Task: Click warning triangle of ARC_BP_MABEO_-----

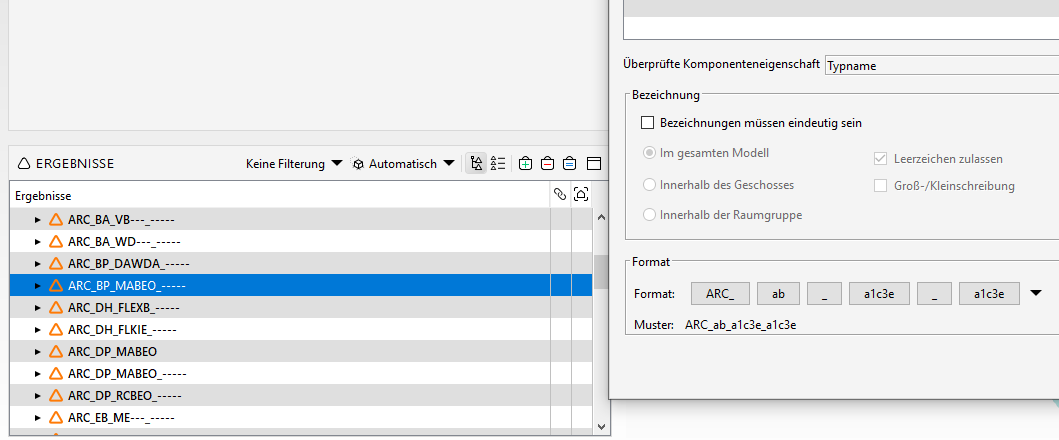Action: [x=56, y=285]
